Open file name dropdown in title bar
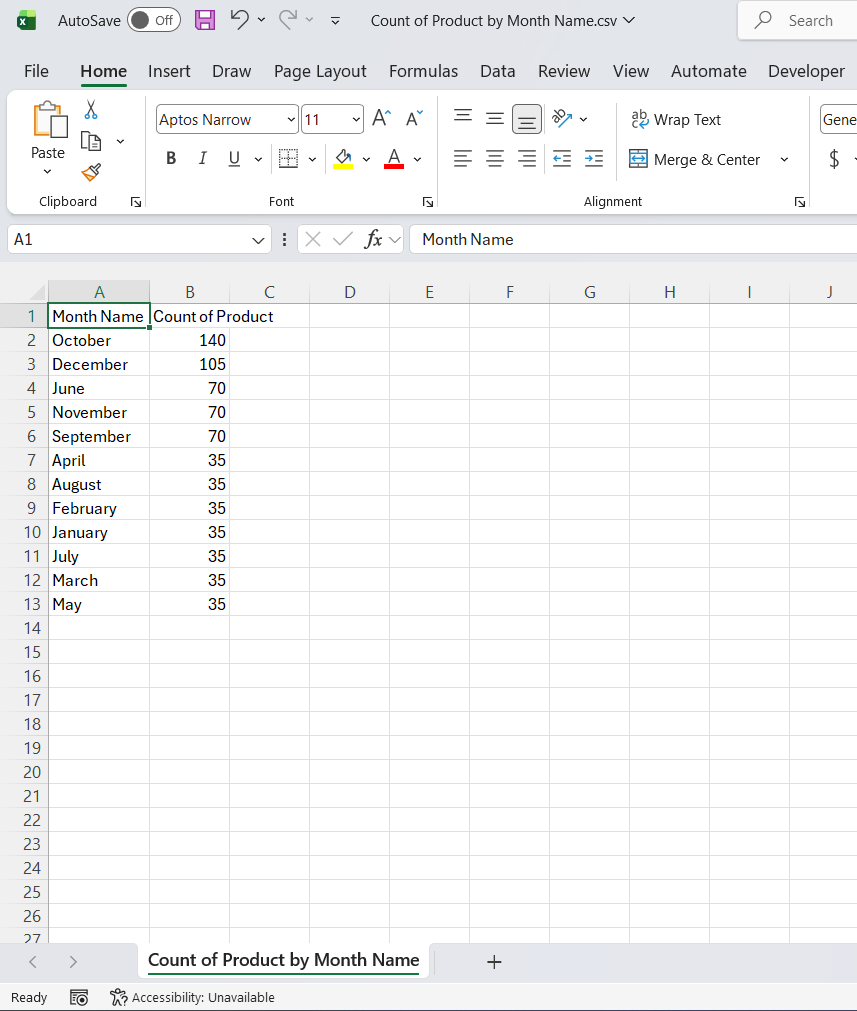 point(629,21)
